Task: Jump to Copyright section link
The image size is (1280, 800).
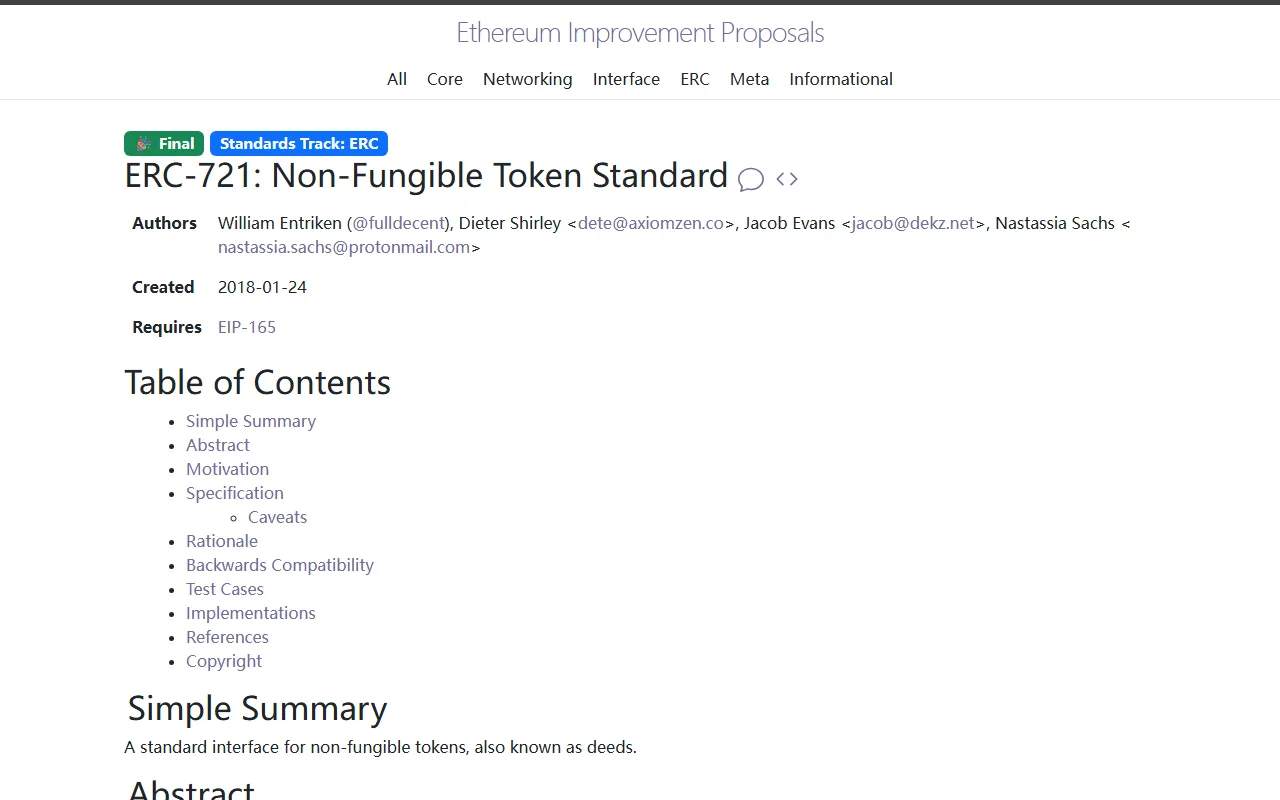Action: (x=224, y=661)
